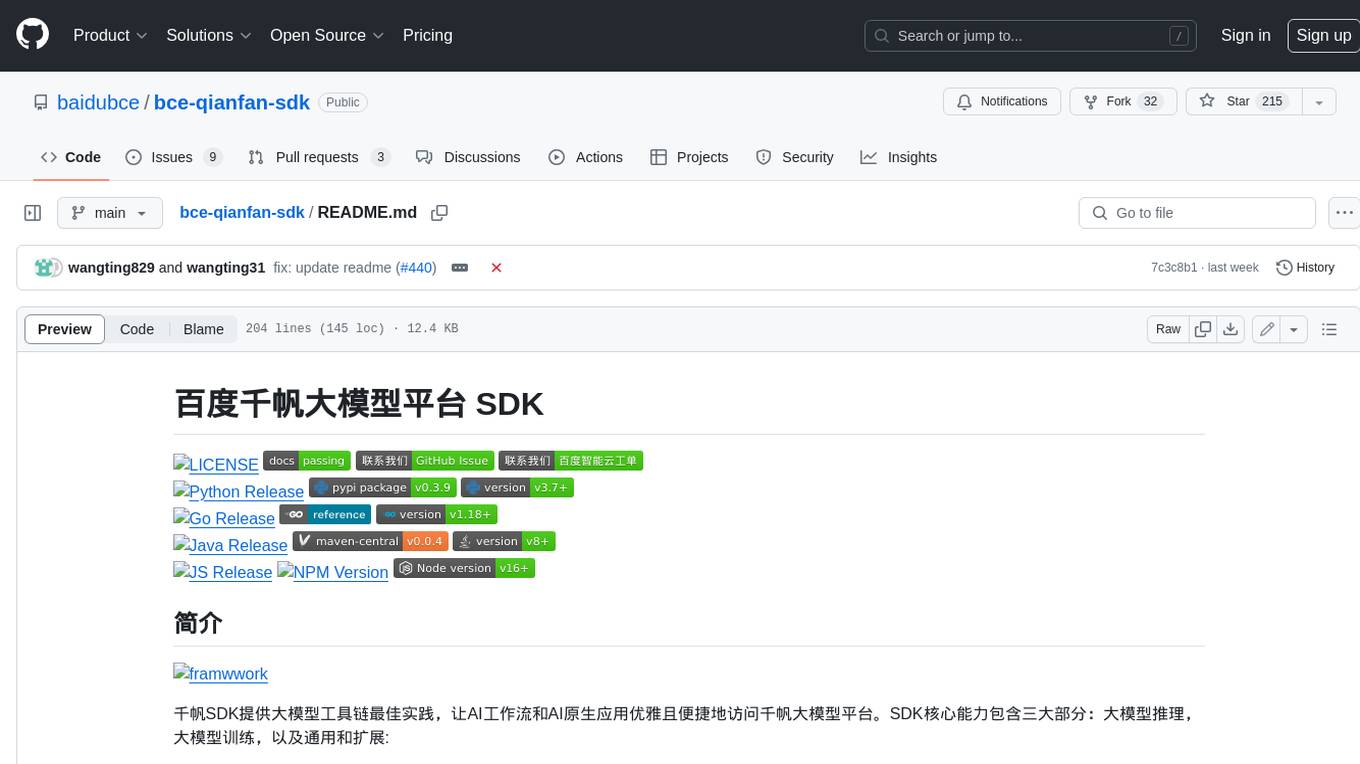Screen dimensions: 1360x764
Task: Expand the file tree side panel
Action: 32,213
